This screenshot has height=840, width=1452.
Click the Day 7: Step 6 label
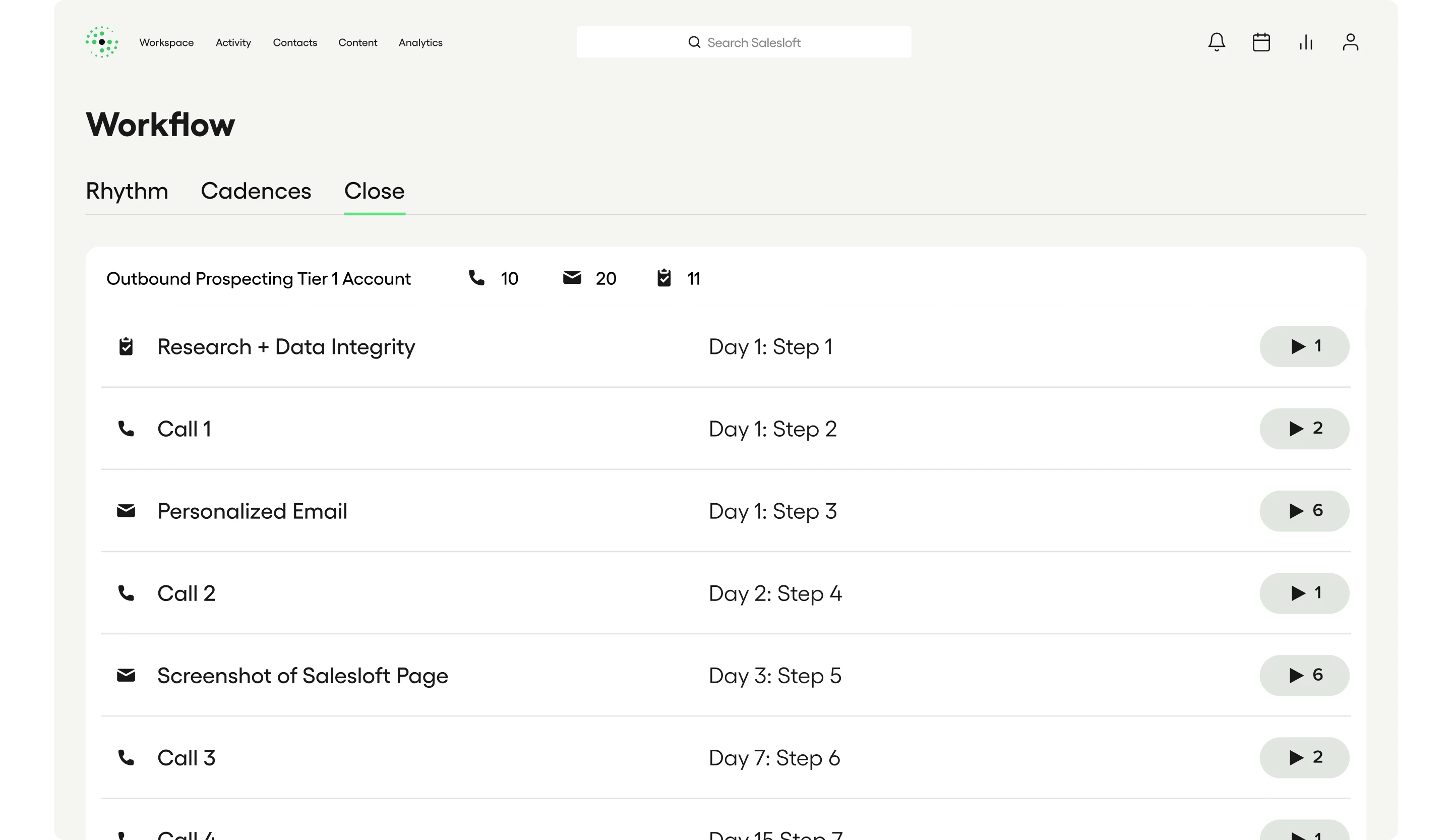tap(774, 759)
